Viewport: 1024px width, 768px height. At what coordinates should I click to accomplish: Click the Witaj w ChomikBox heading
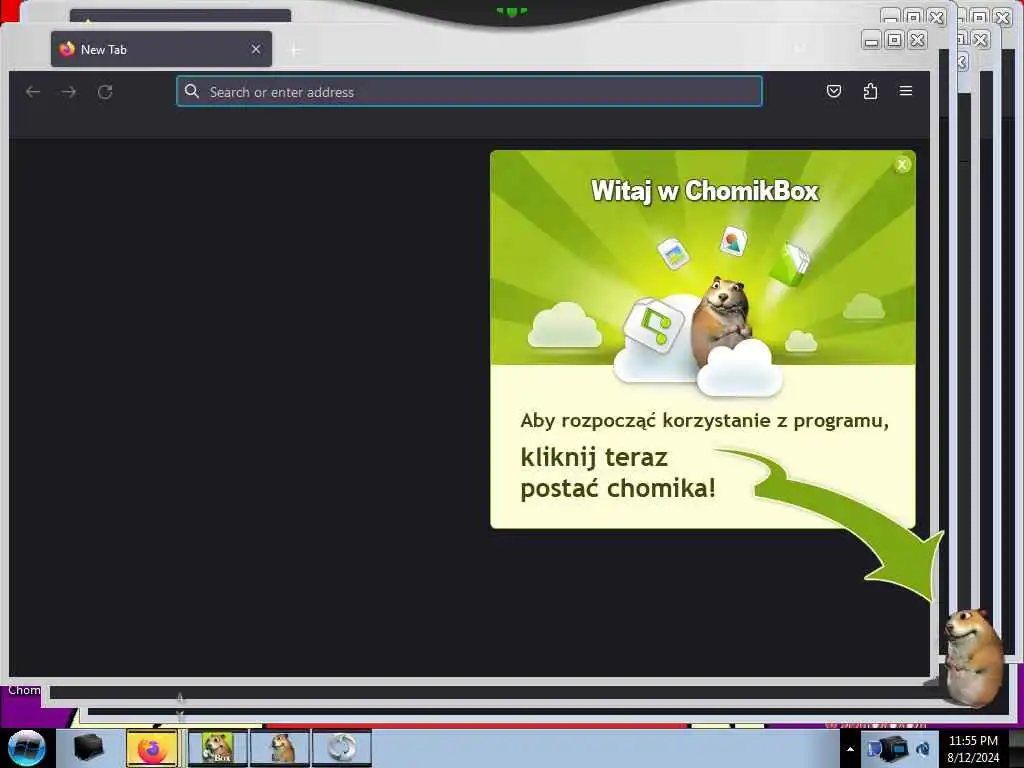705,191
